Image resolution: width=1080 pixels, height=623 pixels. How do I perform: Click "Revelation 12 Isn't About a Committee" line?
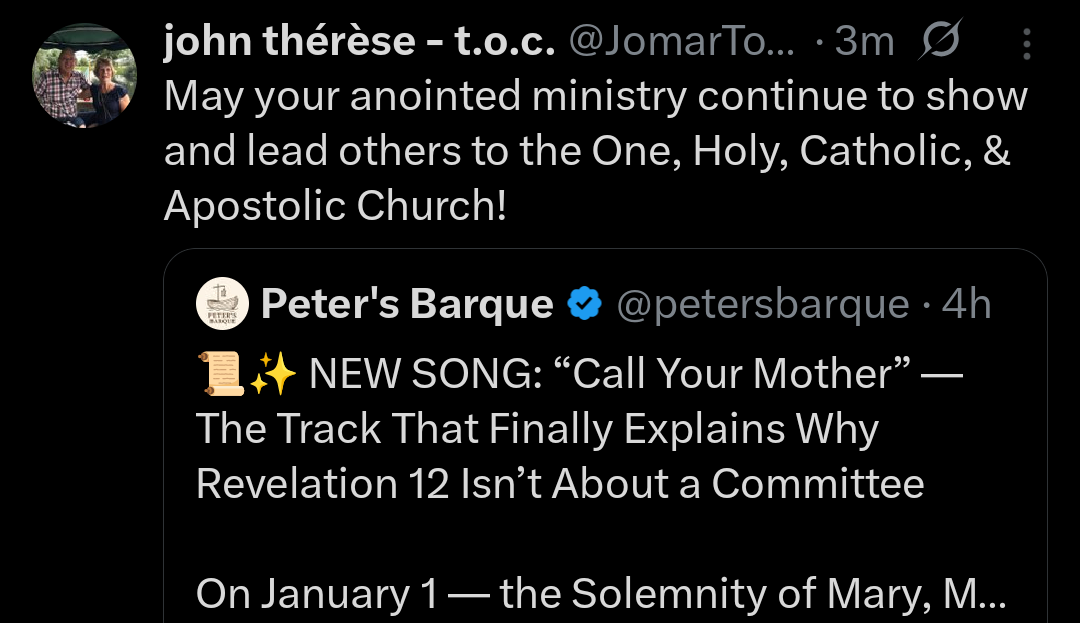(x=560, y=484)
